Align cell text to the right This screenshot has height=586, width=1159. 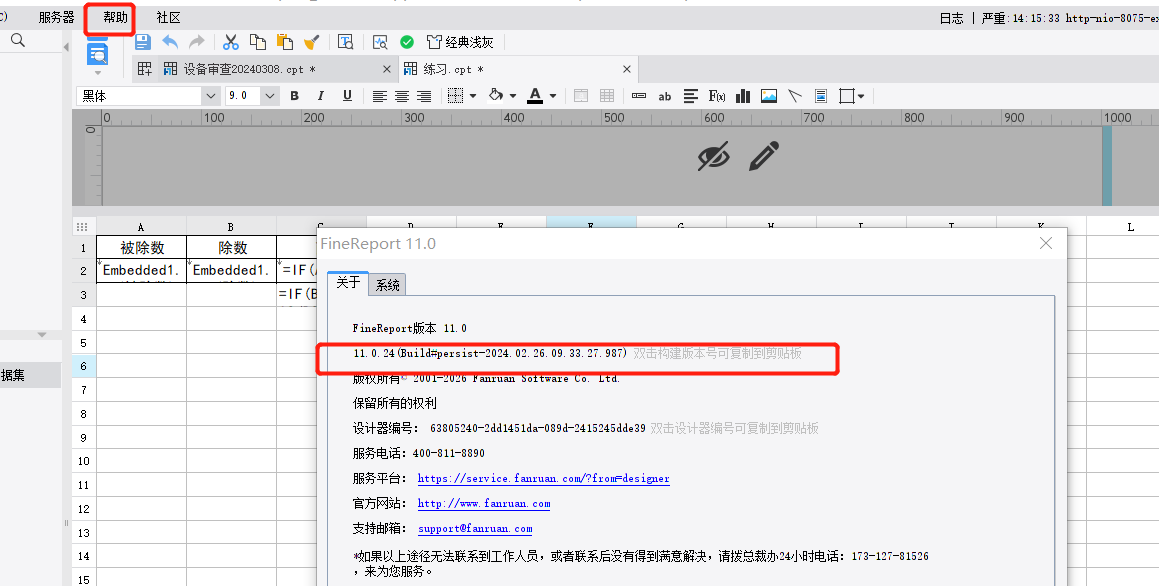[424, 96]
